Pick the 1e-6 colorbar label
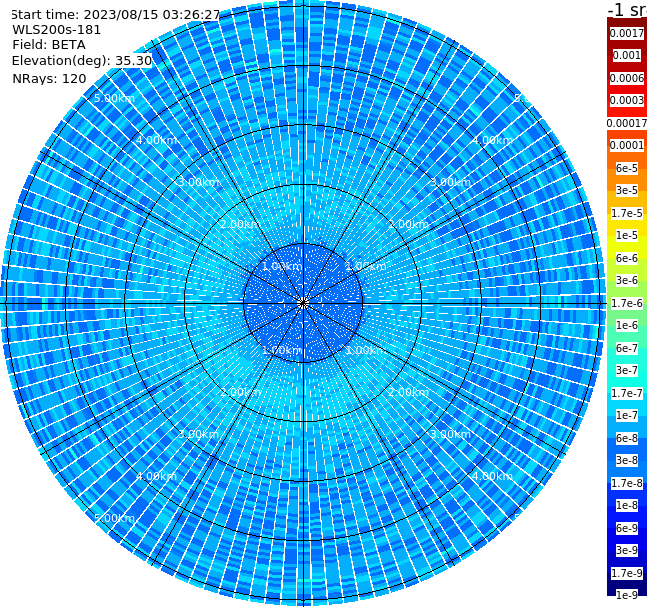 tap(627, 325)
